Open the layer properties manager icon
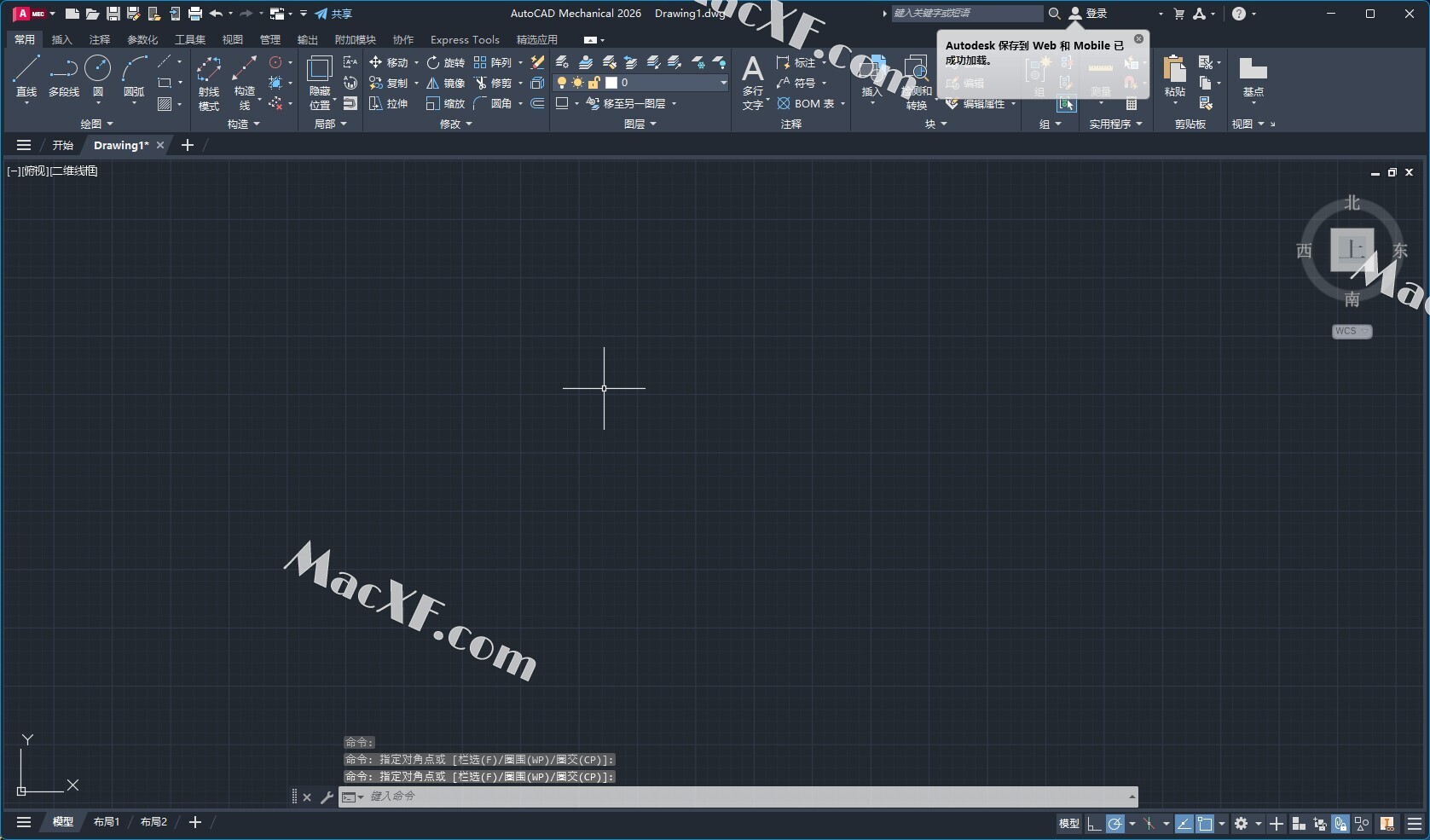 563,62
